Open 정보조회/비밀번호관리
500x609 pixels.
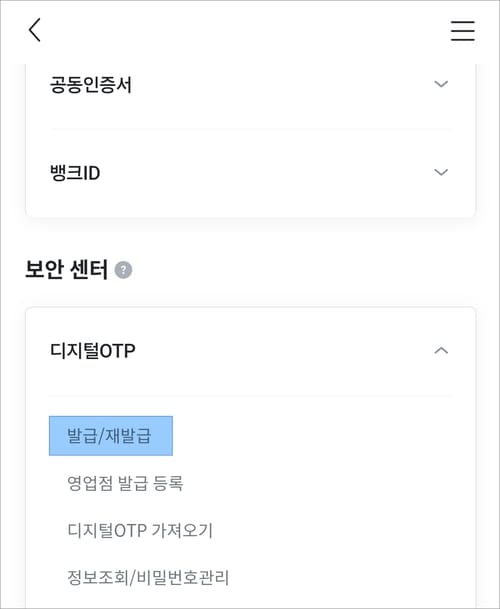(148, 578)
